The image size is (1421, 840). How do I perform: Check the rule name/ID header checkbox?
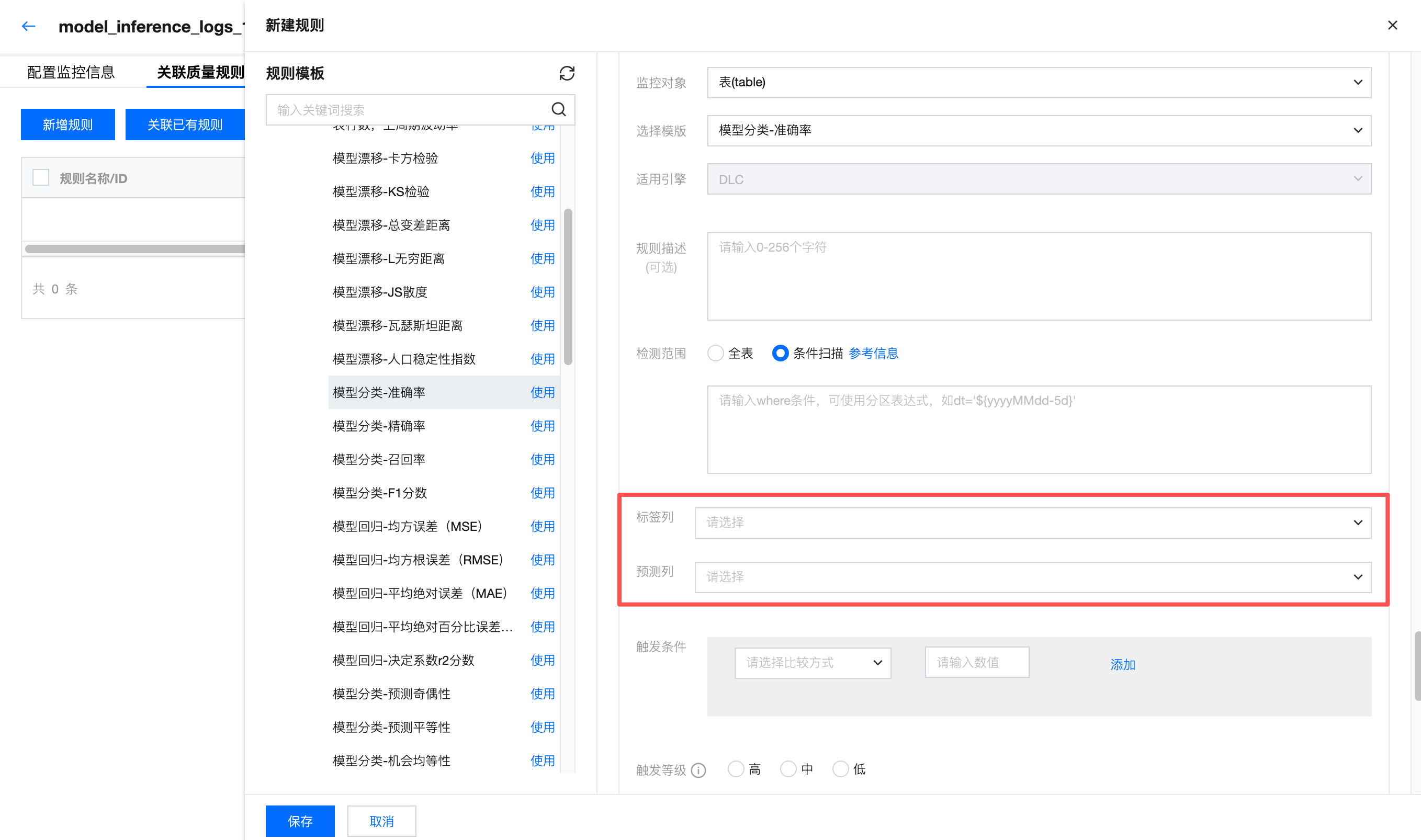coord(41,178)
